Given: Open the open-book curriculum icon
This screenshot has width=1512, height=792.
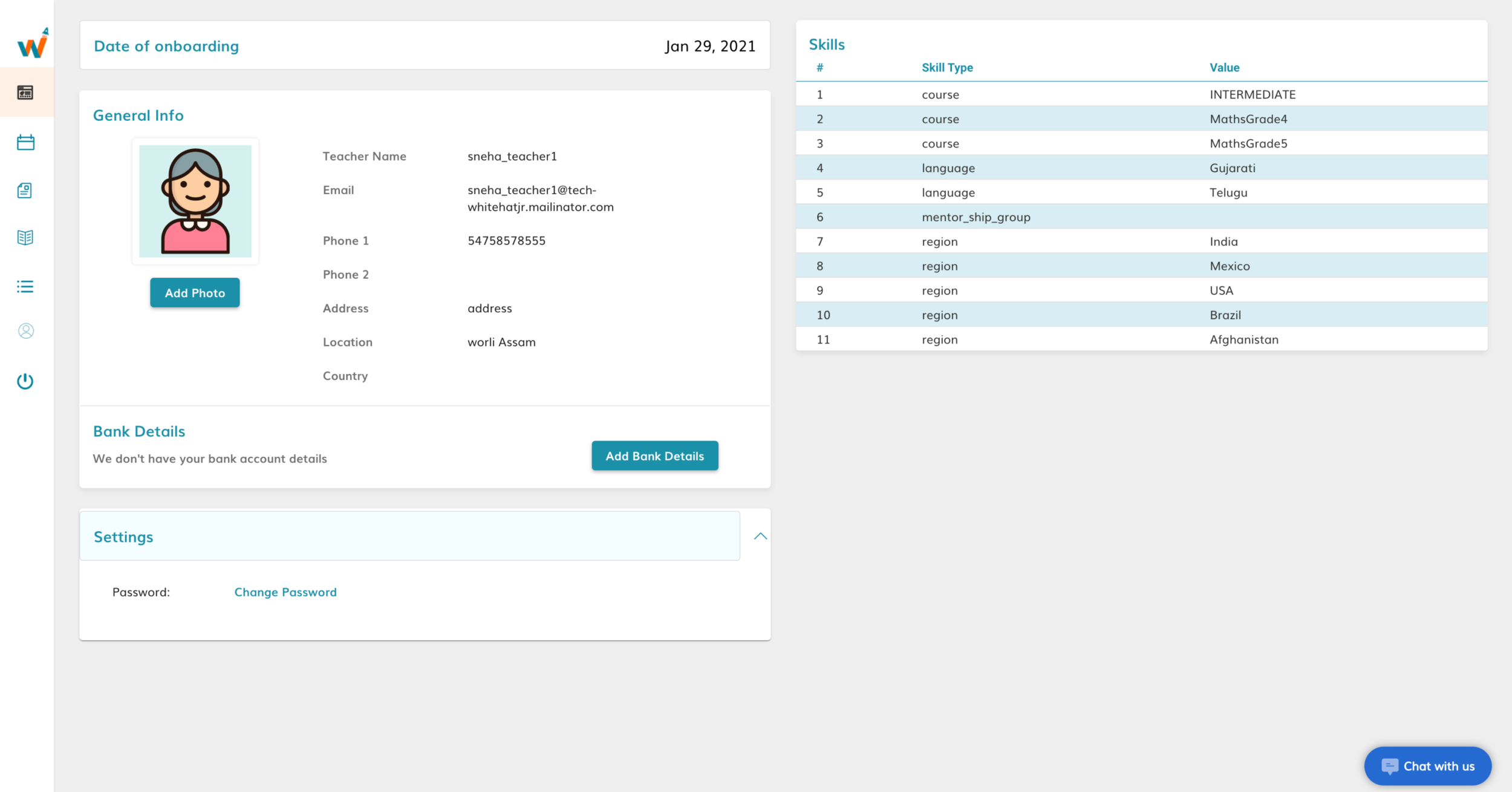Looking at the screenshot, I should pyautogui.click(x=25, y=238).
